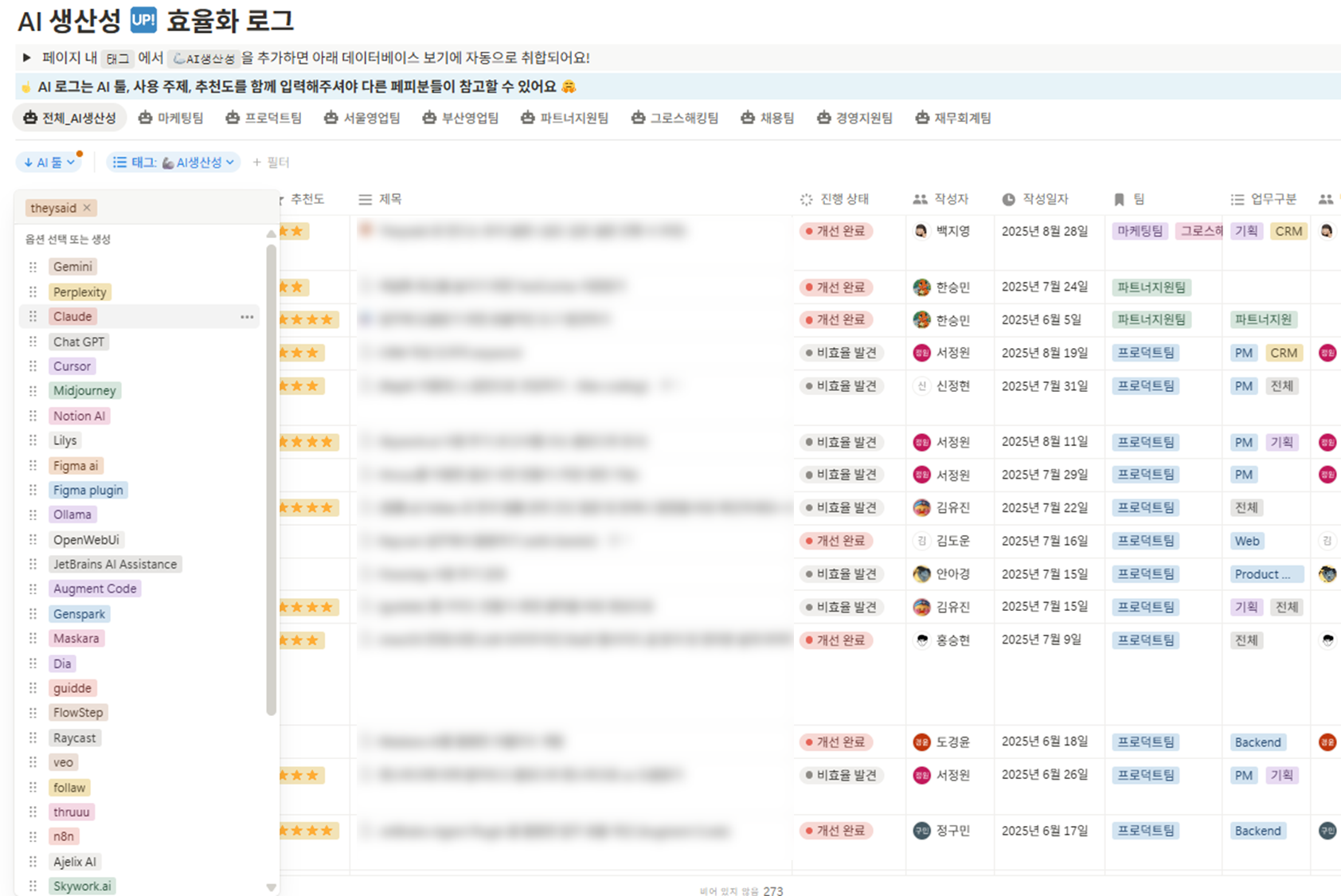The image size is (1341, 896).
Task: Click the clock icon in 작성일자 header
Action: (1008, 199)
